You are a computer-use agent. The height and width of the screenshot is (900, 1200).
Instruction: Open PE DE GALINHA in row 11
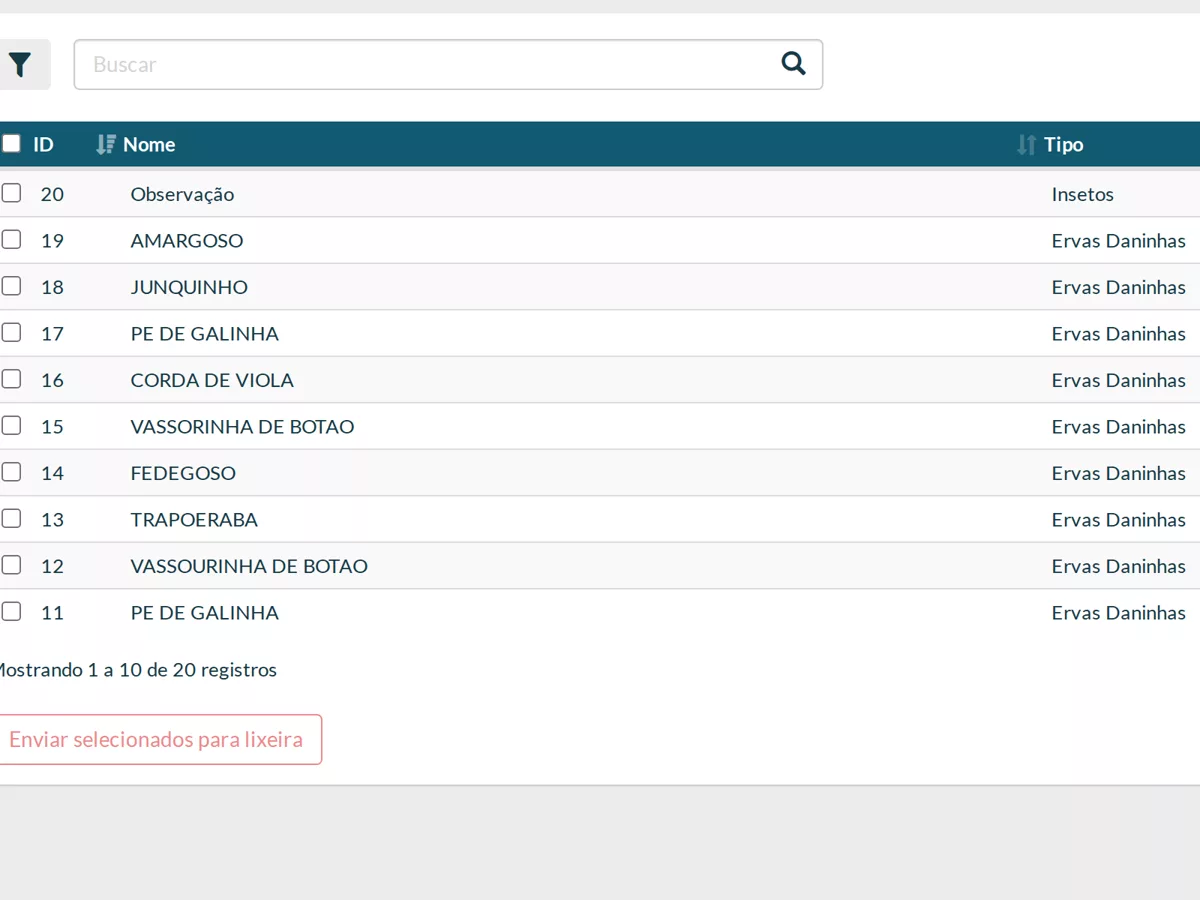(205, 613)
